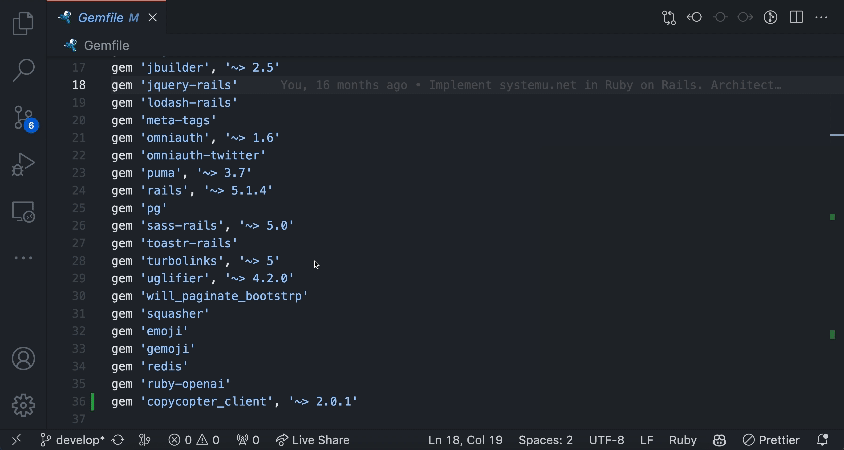Select the Gemfile editor tab

(x=99, y=17)
